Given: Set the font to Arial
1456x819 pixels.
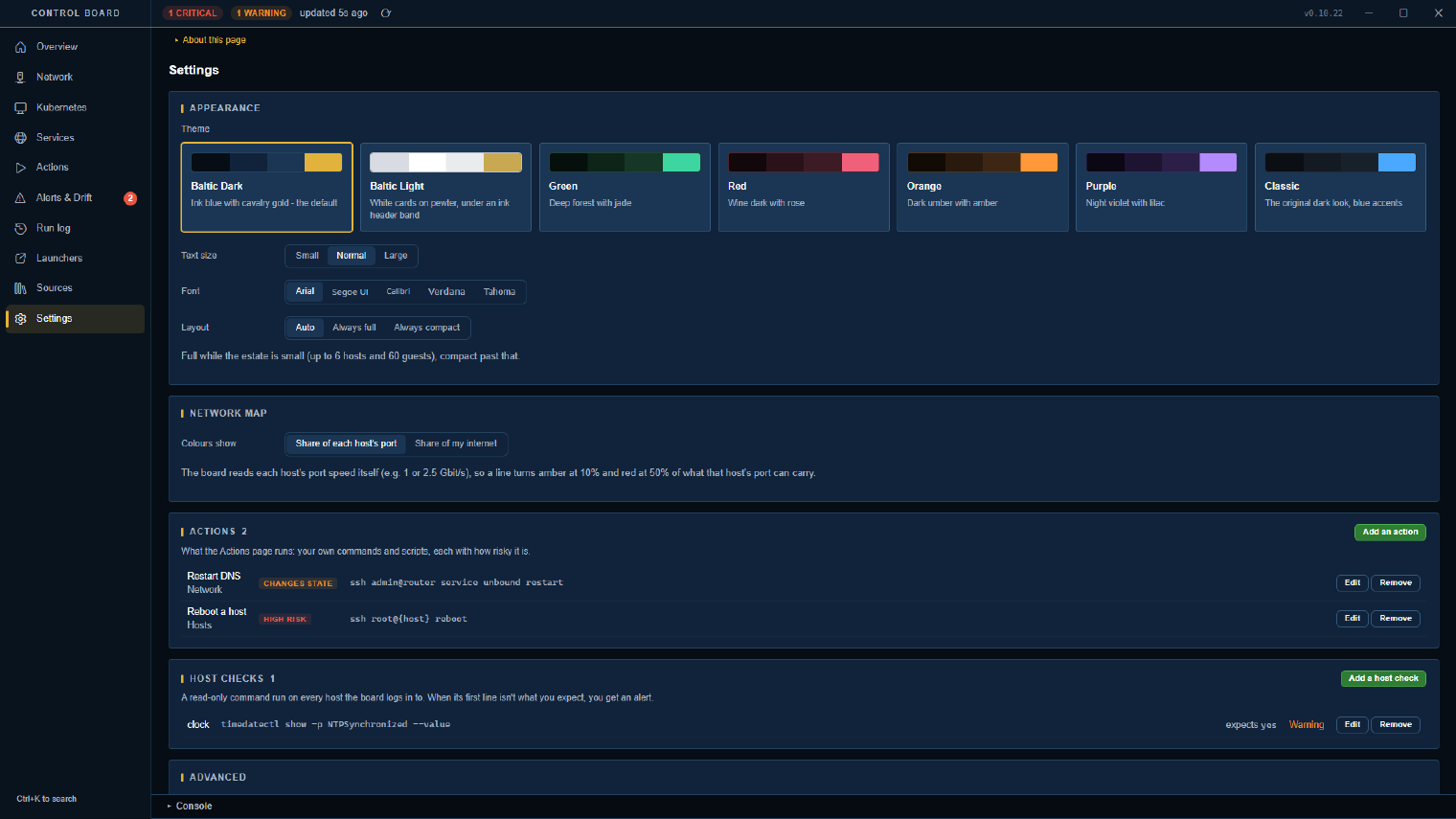Looking at the screenshot, I should point(305,291).
